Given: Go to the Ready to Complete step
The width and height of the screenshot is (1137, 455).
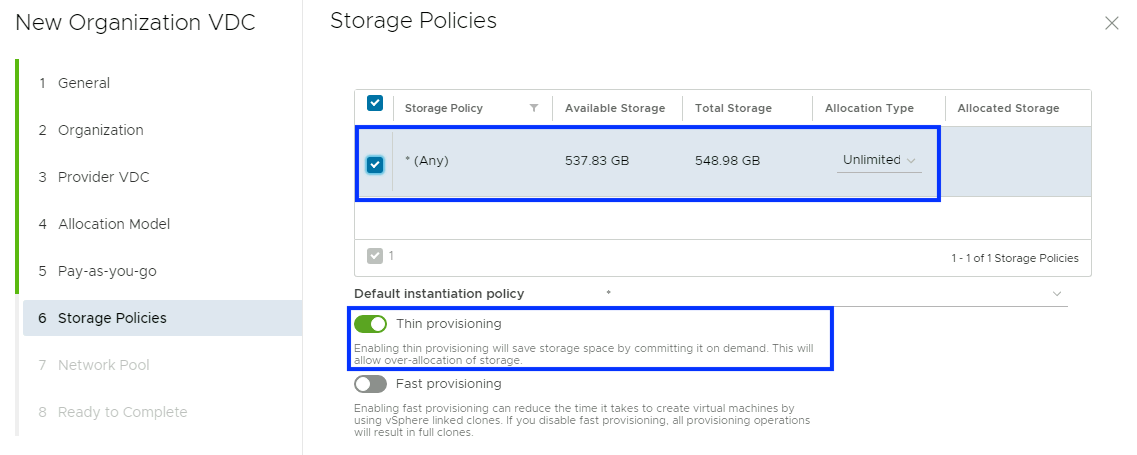Looking at the screenshot, I should (122, 412).
